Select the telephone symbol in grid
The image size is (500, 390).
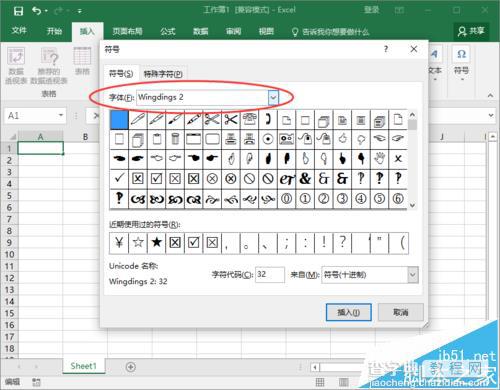(249, 120)
